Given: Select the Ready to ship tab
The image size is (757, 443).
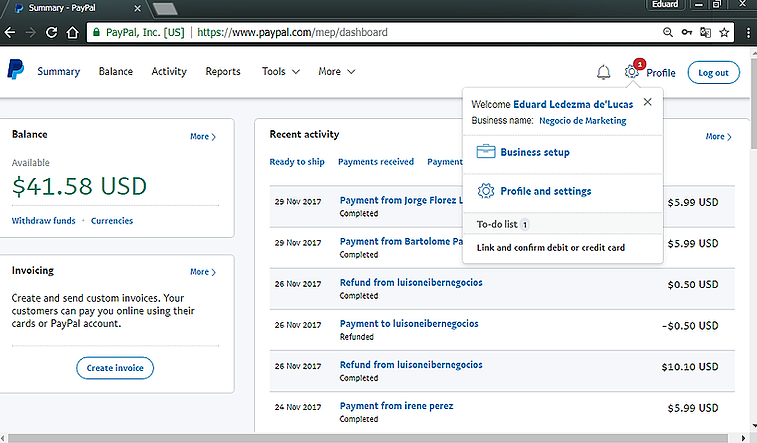Looking at the screenshot, I should 297,162.
